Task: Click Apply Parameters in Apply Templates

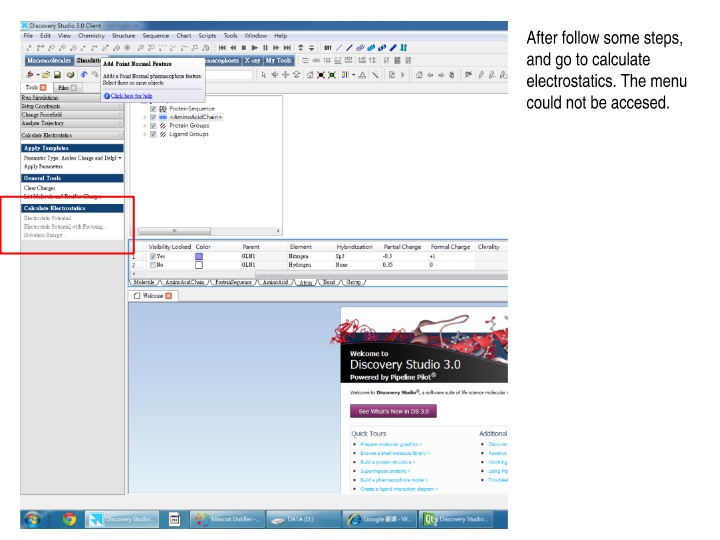Action: 43,167
